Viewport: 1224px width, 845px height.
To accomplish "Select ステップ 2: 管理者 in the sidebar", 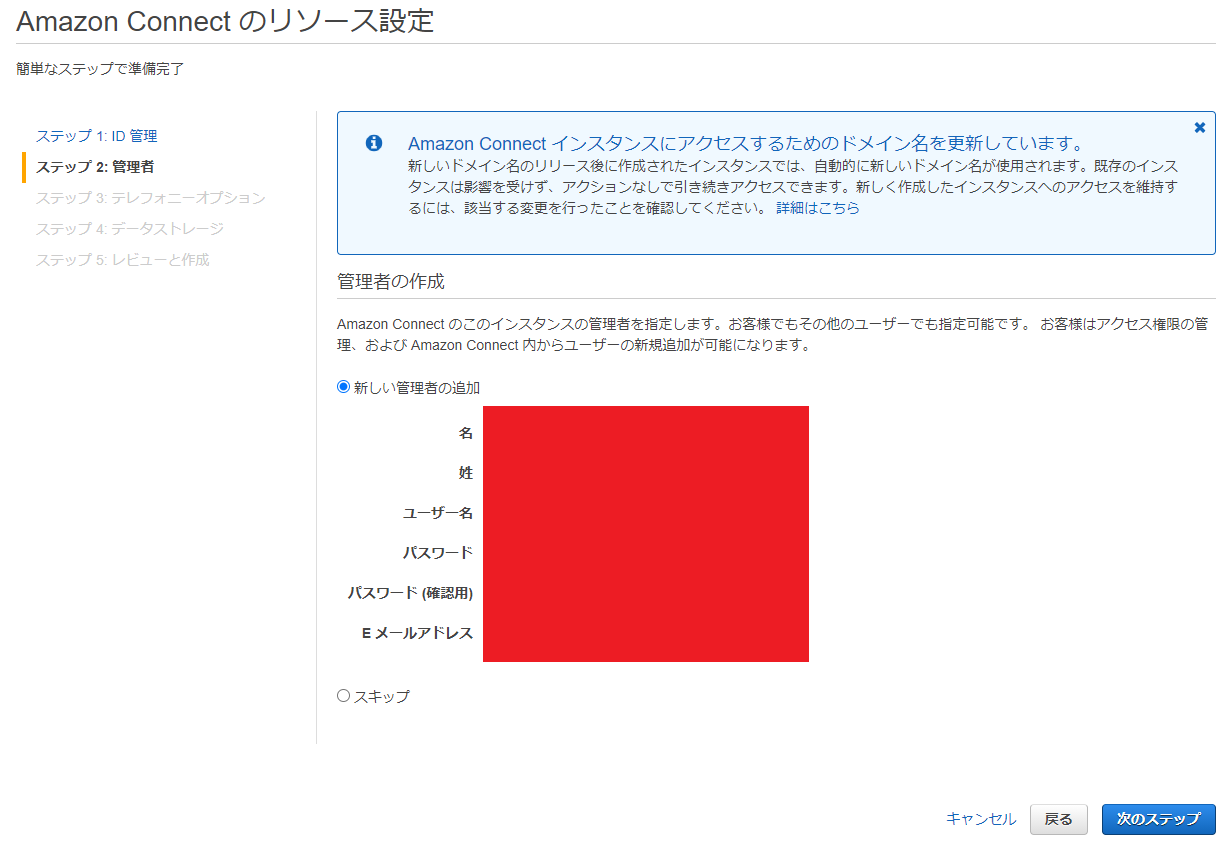I will coord(95,167).
